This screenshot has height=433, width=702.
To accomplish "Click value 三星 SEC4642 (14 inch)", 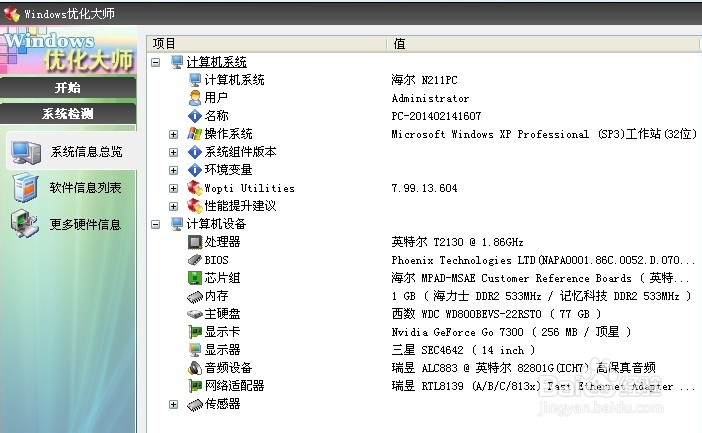I will (463, 350).
